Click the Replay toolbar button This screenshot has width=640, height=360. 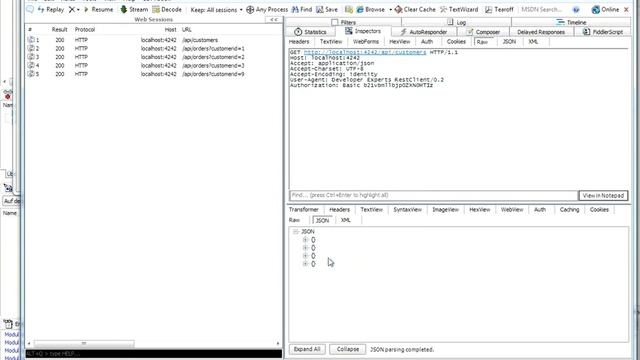51,9
